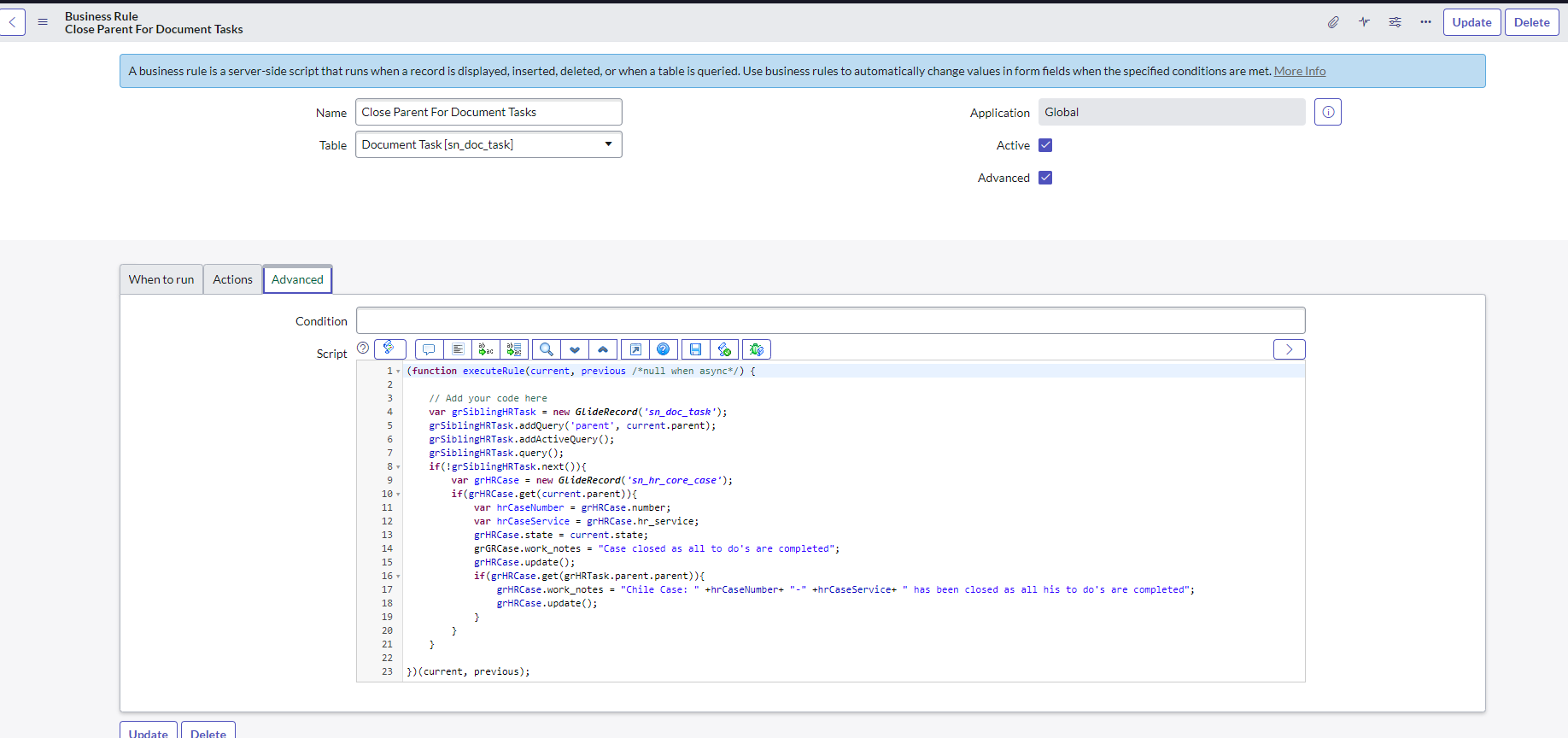The width and height of the screenshot is (1568, 738).
Task: Go back using the header back arrow
Action: click(x=12, y=22)
